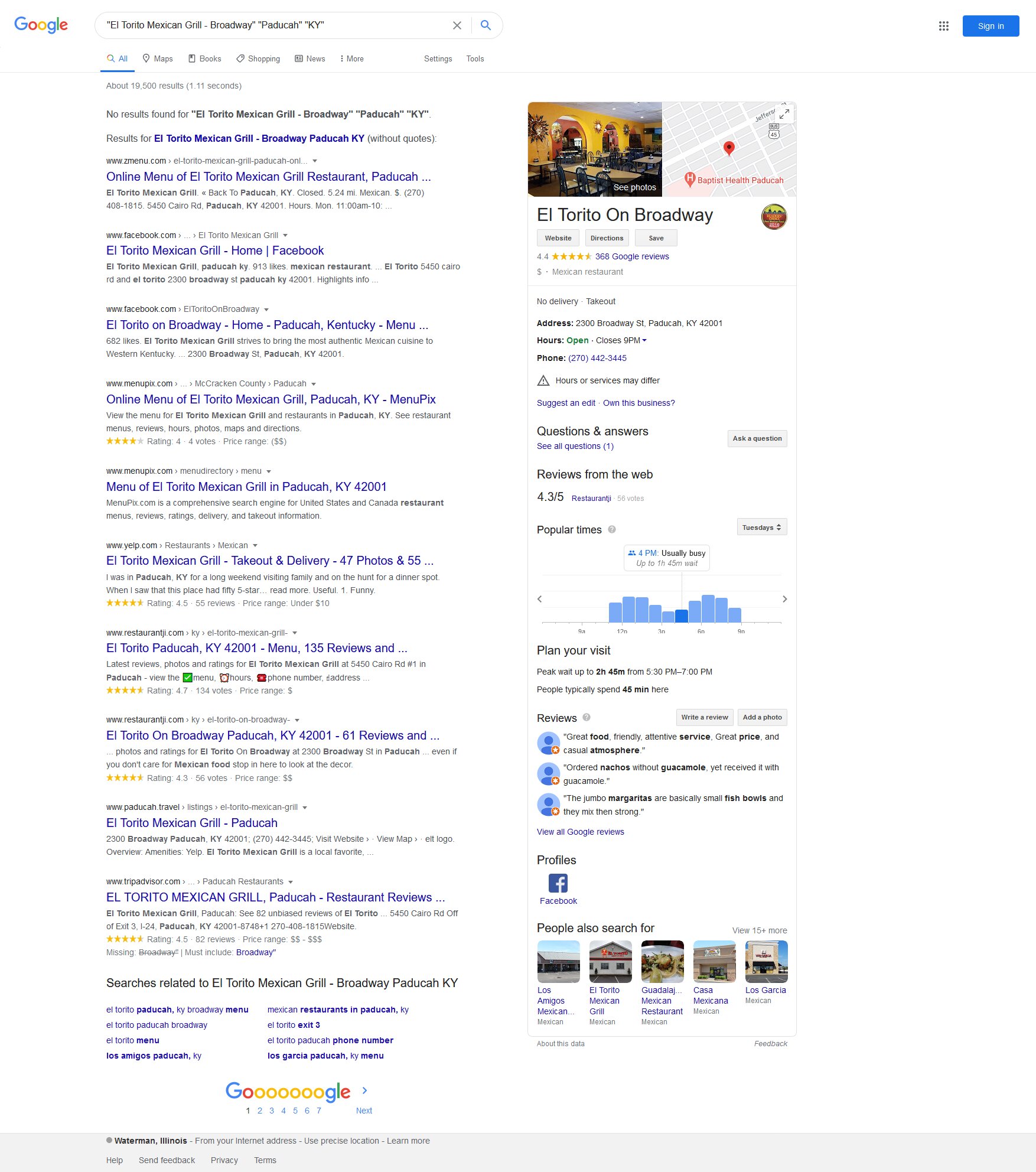
Task: Open the Facebook profile icon
Action: pos(558,883)
